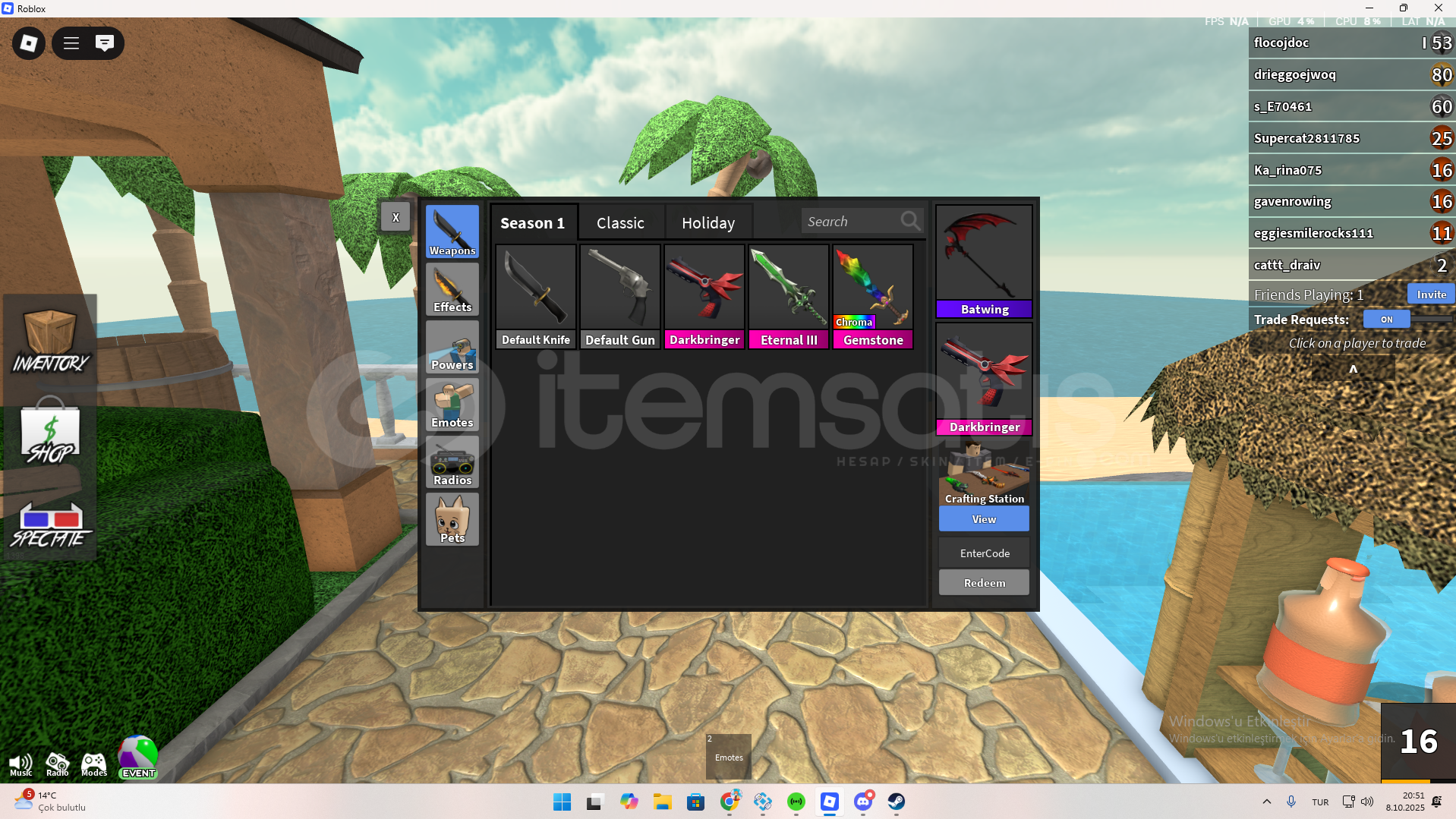The width and height of the screenshot is (1456, 819).
Task: Open the Windows Start menu
Action: (x=563, y=802)
